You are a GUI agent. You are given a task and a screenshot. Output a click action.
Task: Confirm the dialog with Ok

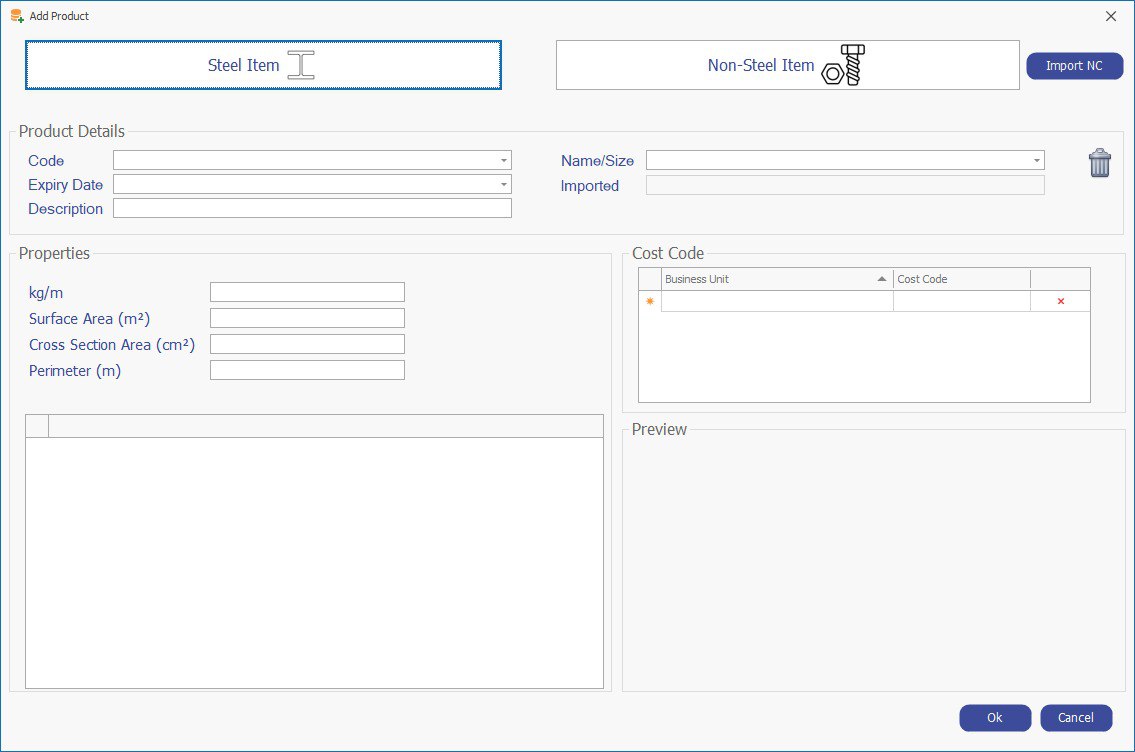coord(994,718)
